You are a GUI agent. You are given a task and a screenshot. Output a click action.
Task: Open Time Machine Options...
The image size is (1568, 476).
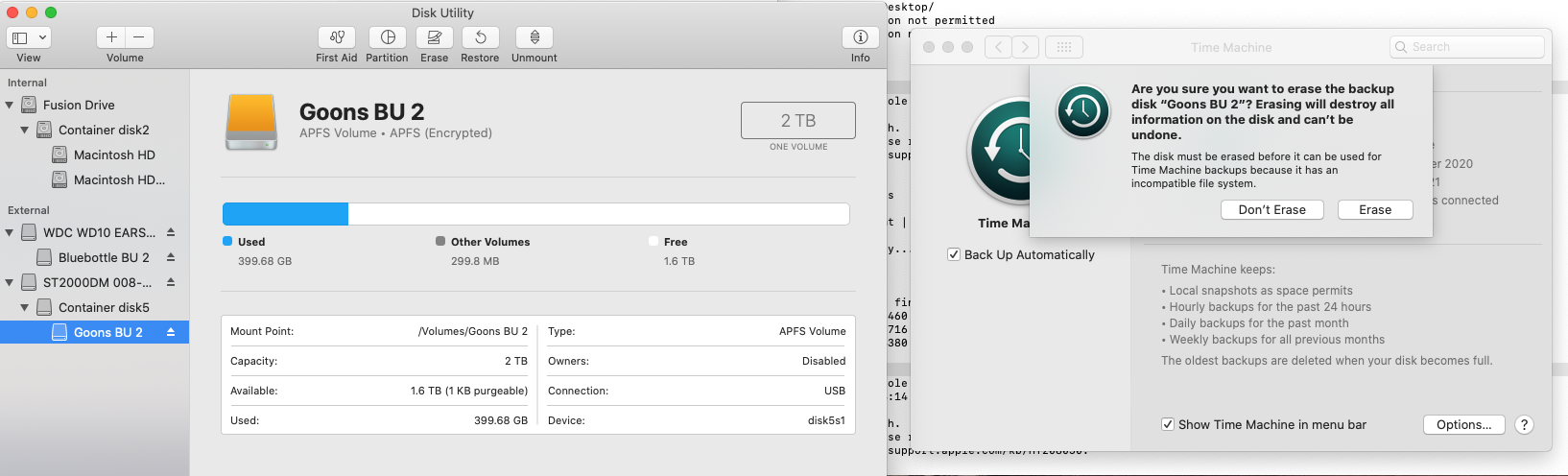coord(1464,425)
